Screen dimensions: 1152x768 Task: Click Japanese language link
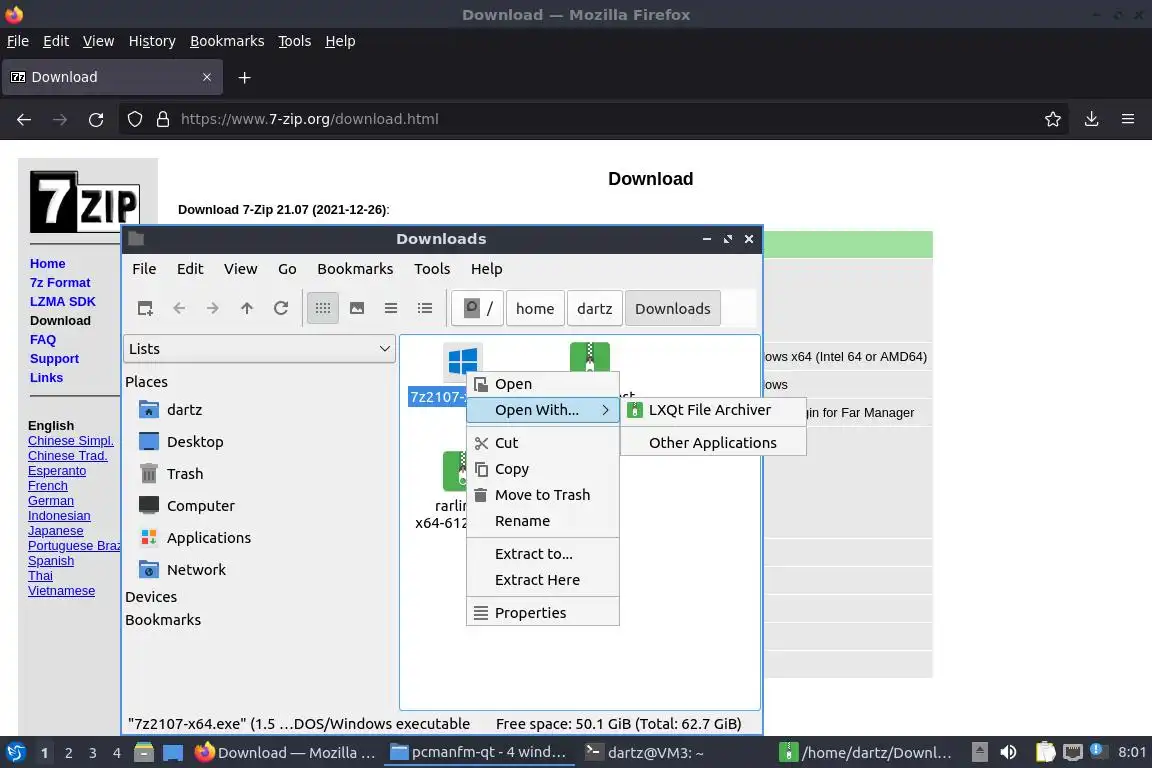(56, 531)
